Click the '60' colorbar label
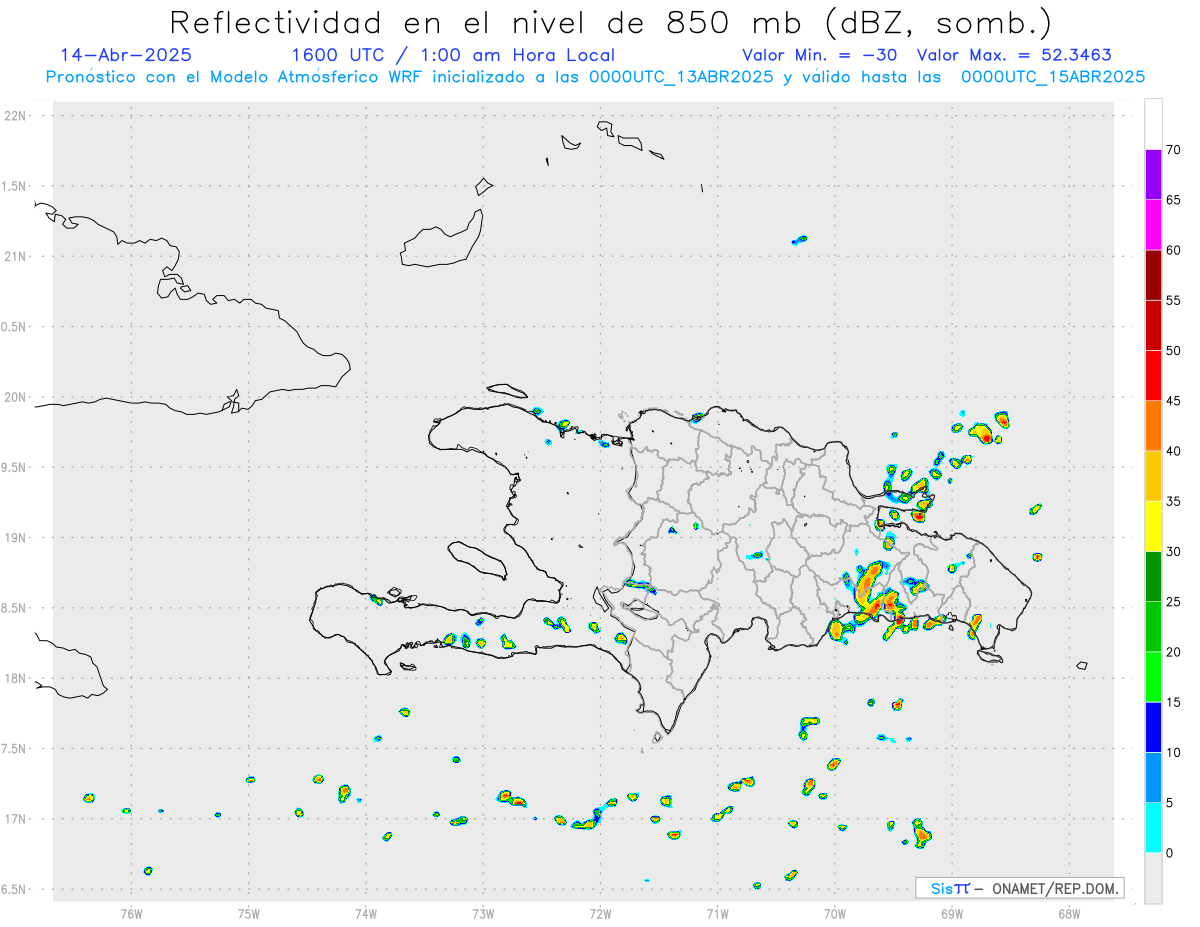1200x927 pixels. [x=1174, y=250]
